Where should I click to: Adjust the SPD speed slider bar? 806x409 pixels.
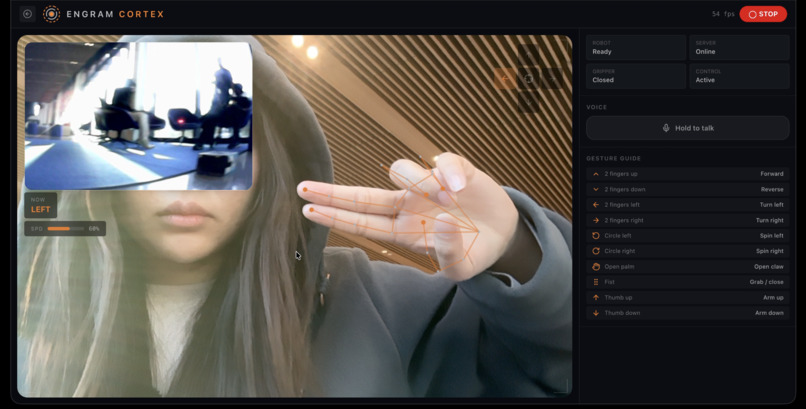[x=66, y=229]
